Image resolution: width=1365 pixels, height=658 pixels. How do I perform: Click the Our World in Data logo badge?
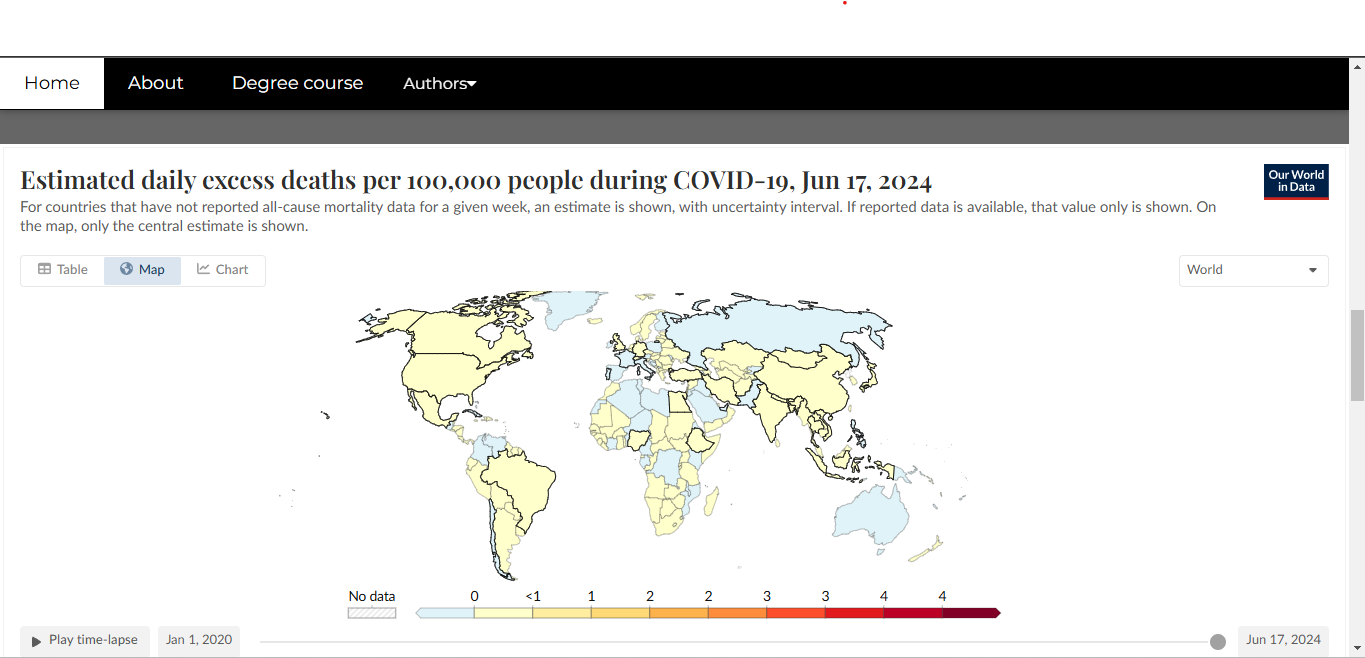(x=1296, y=181)
